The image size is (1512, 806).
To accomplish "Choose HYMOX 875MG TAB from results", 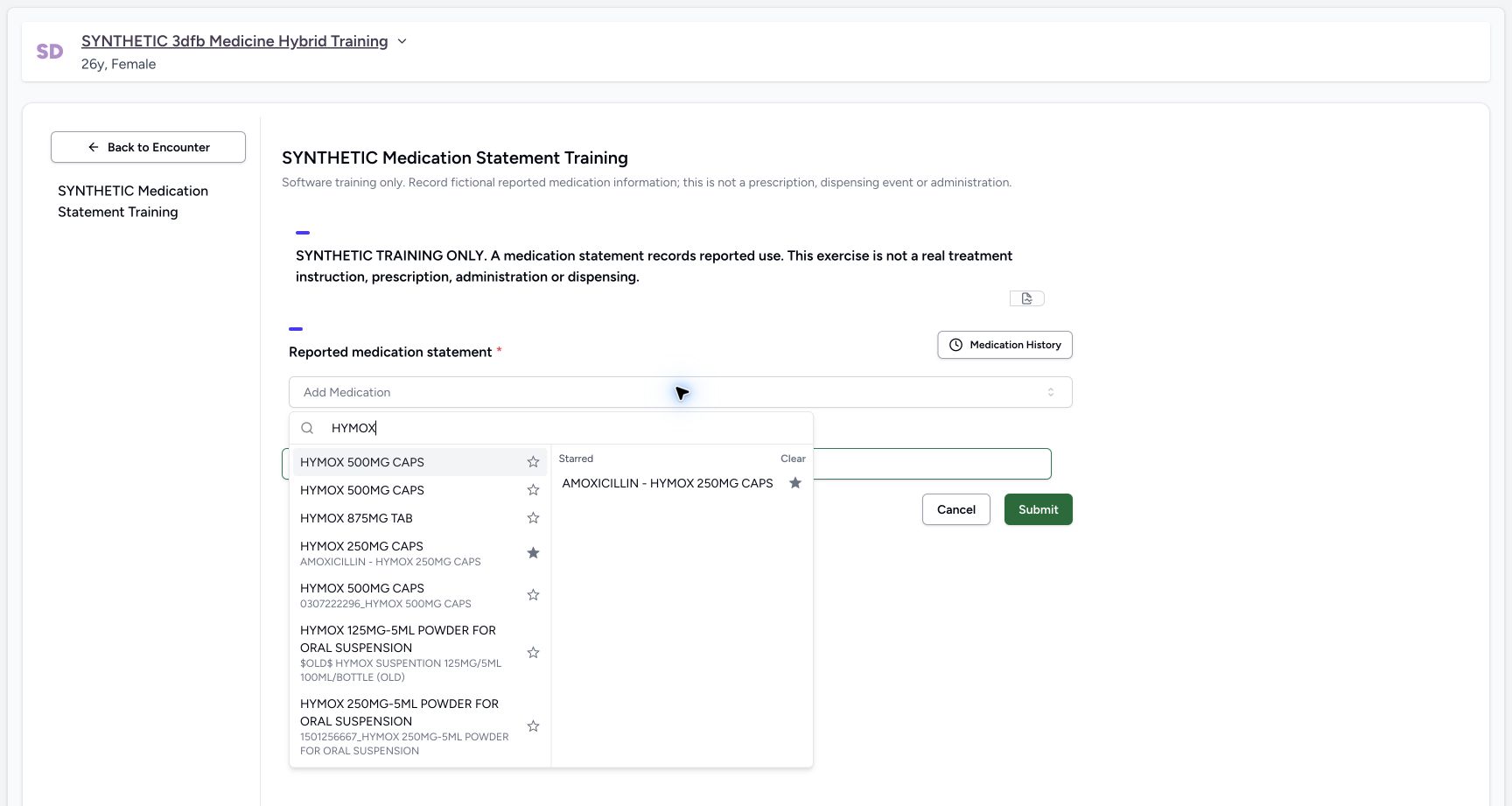I will 420,518.
